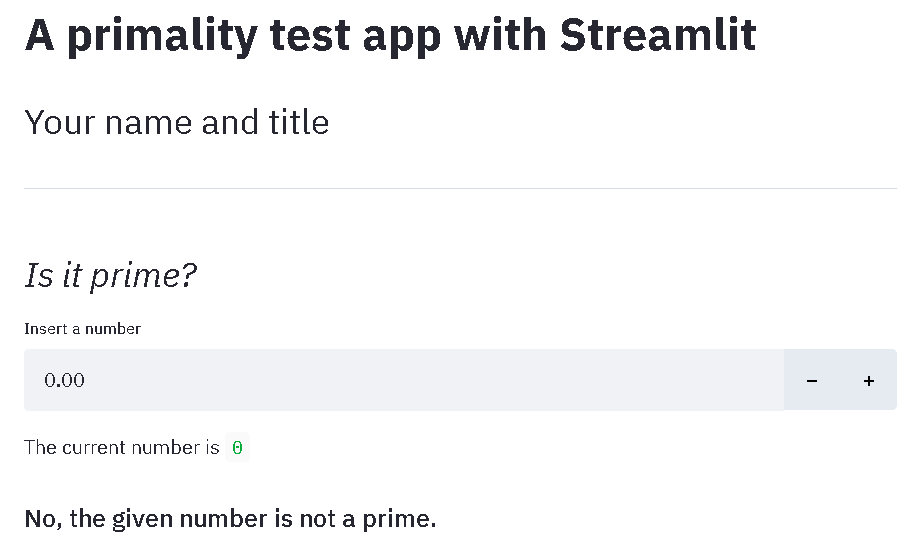Click the minus button to decrement number

812,380
